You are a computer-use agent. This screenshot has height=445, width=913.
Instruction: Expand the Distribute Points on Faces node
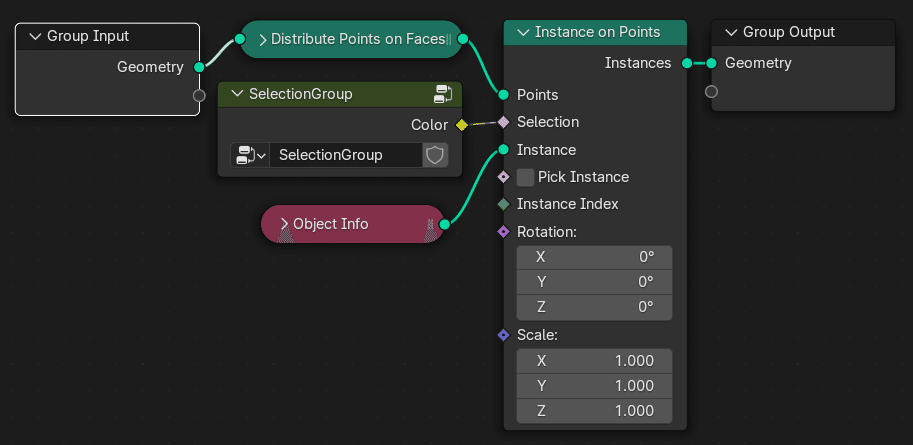click(x=263, y=40)
